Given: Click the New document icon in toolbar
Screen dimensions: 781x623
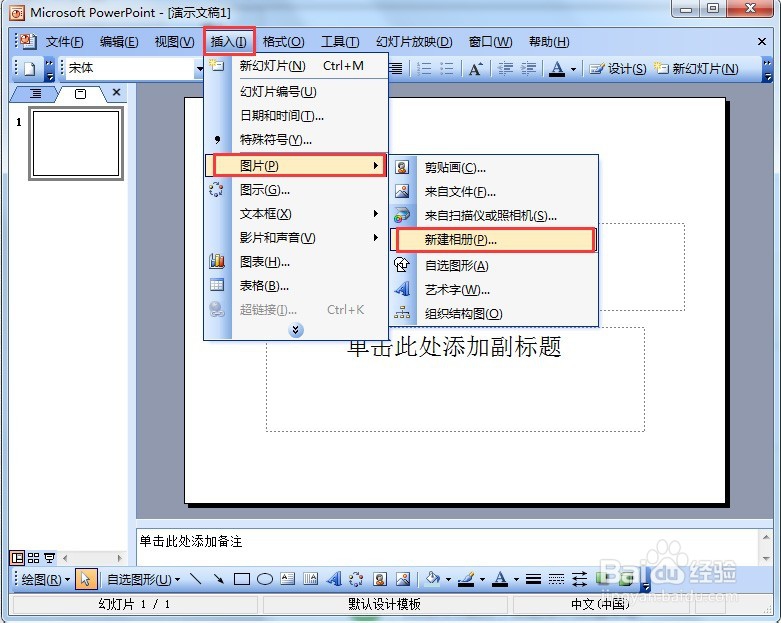Looking at the screenshot, I should point(29,68).
